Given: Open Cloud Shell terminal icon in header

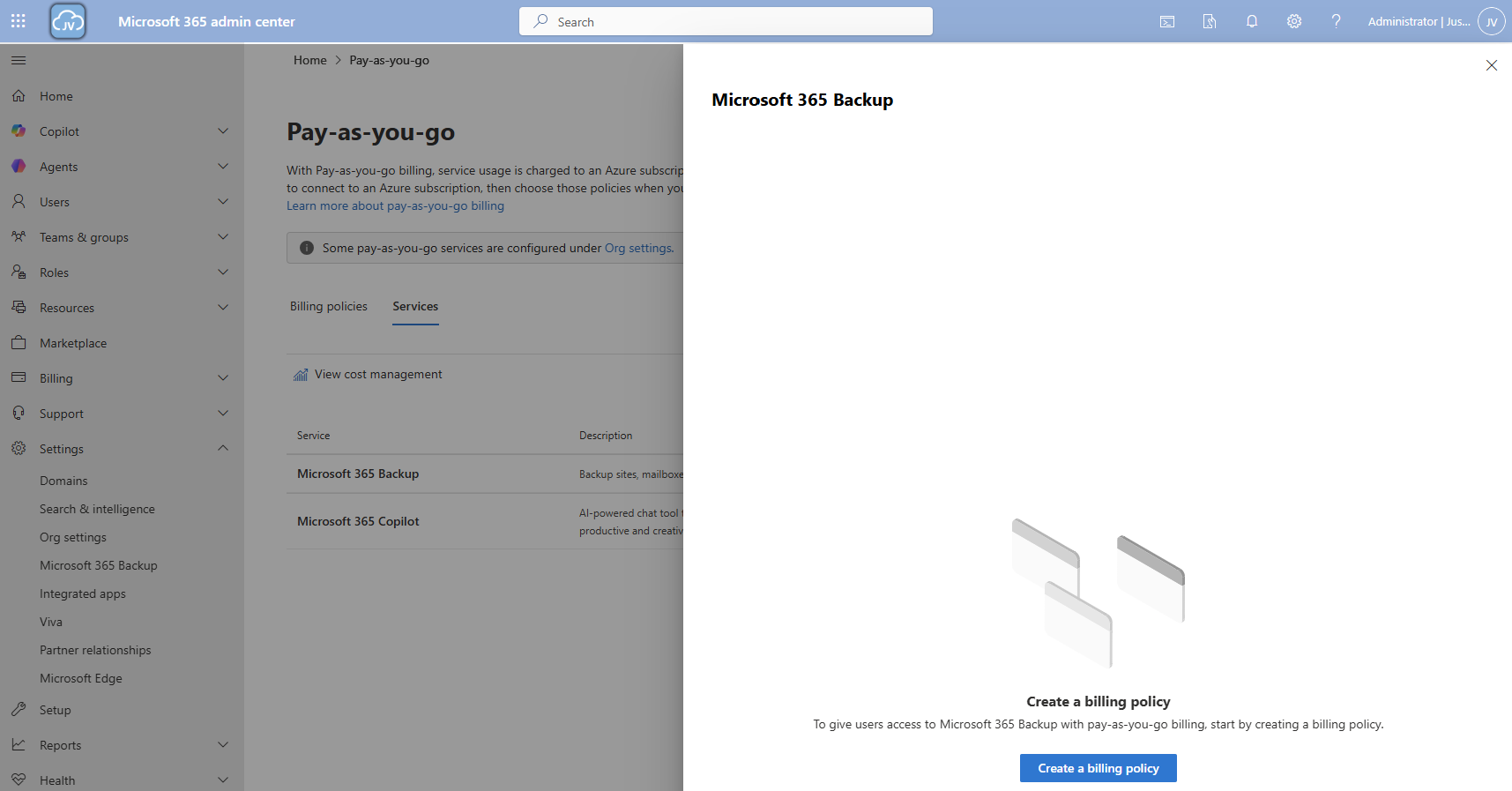Looking at the screenshot, I should click(x=1166, y=21).
